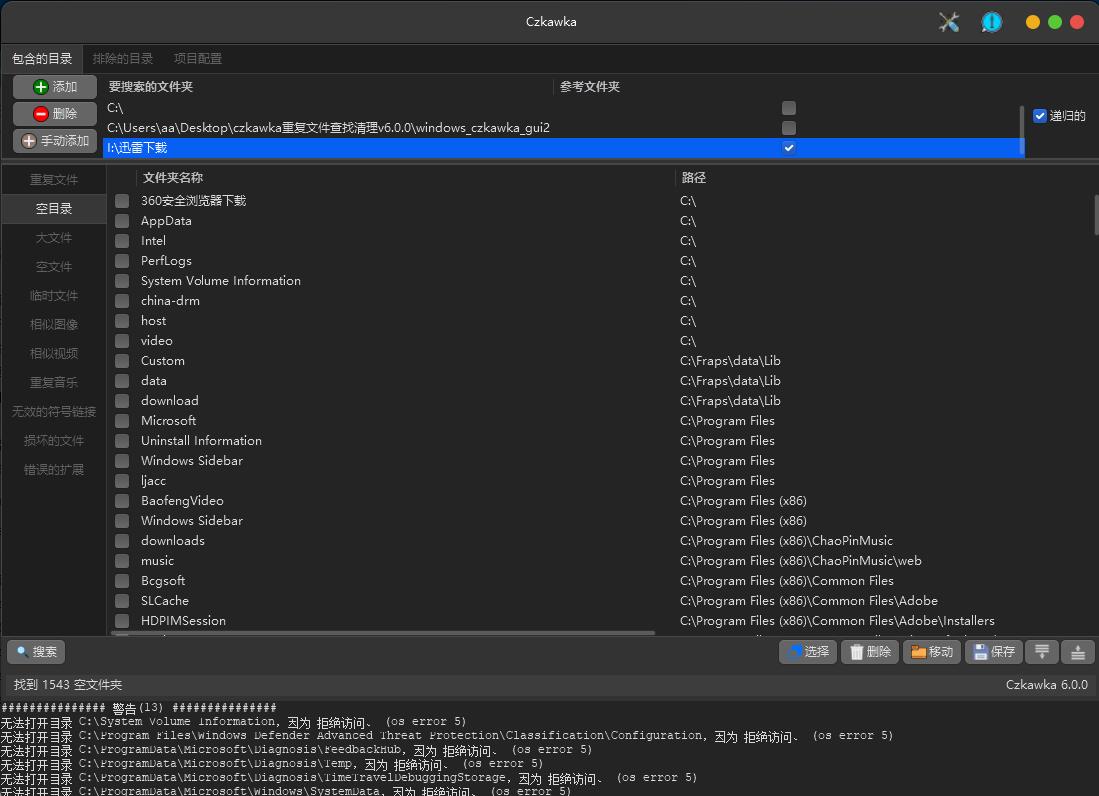This screenshot has width=1099, height=796.
Task: Open the blue info bubble icon
Action: [x=991, y=22]
